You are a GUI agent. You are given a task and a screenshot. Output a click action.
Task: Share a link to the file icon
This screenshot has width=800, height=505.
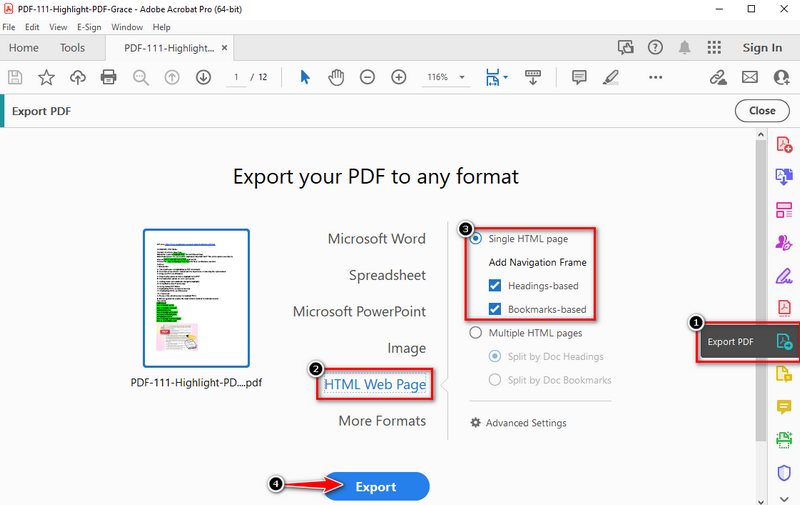718,77
